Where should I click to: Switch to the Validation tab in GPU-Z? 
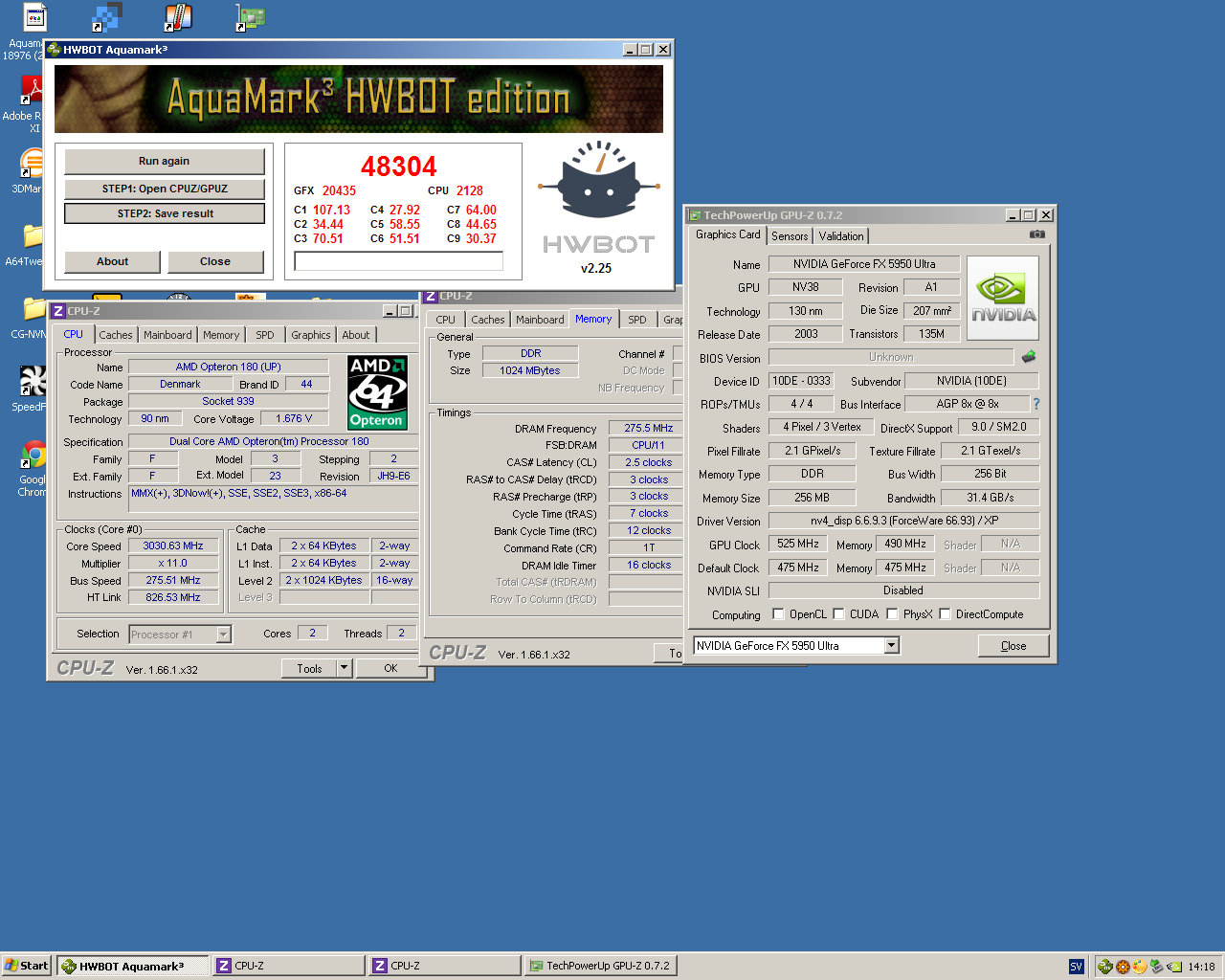[841, 236]
